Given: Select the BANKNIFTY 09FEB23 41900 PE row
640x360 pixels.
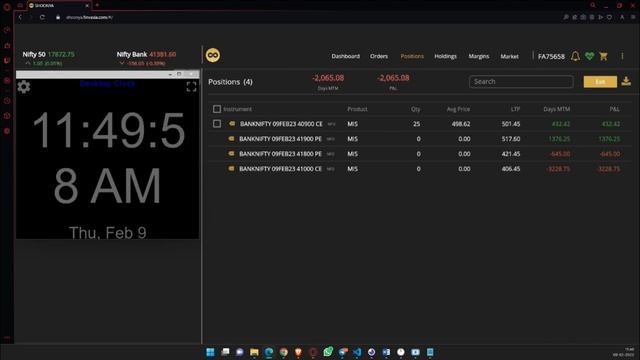Looking at the screenshot, I should pyautogui.click(x=420, y=139).
